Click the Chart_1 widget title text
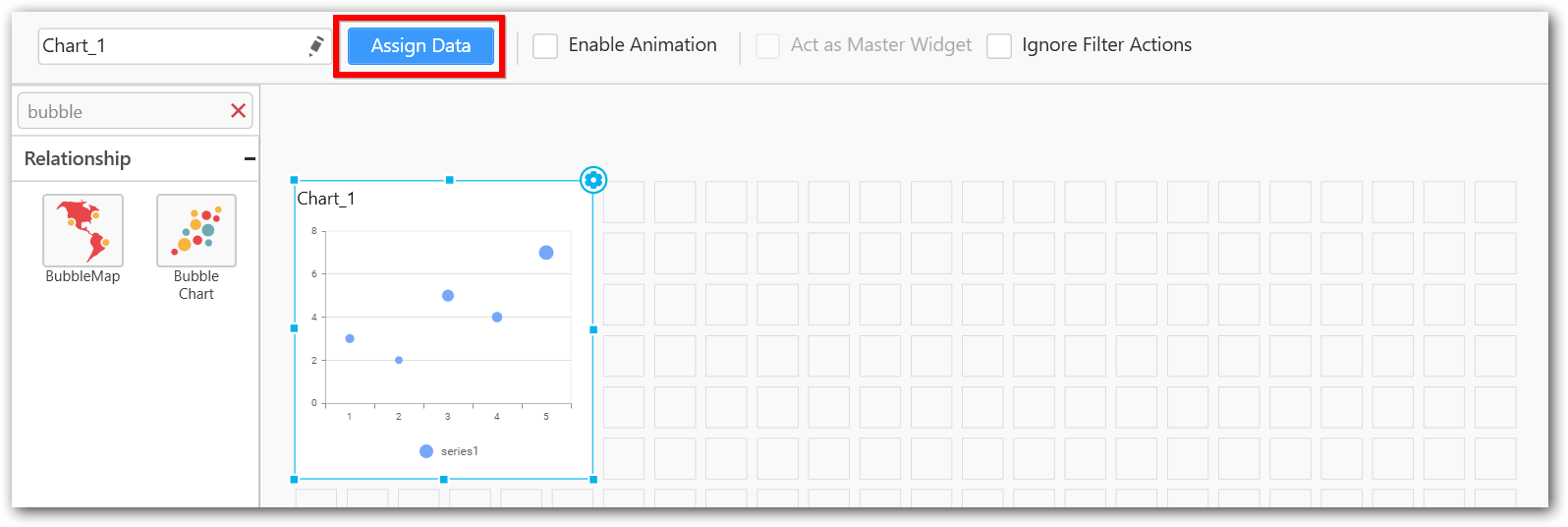 click(x=326, y=199)
